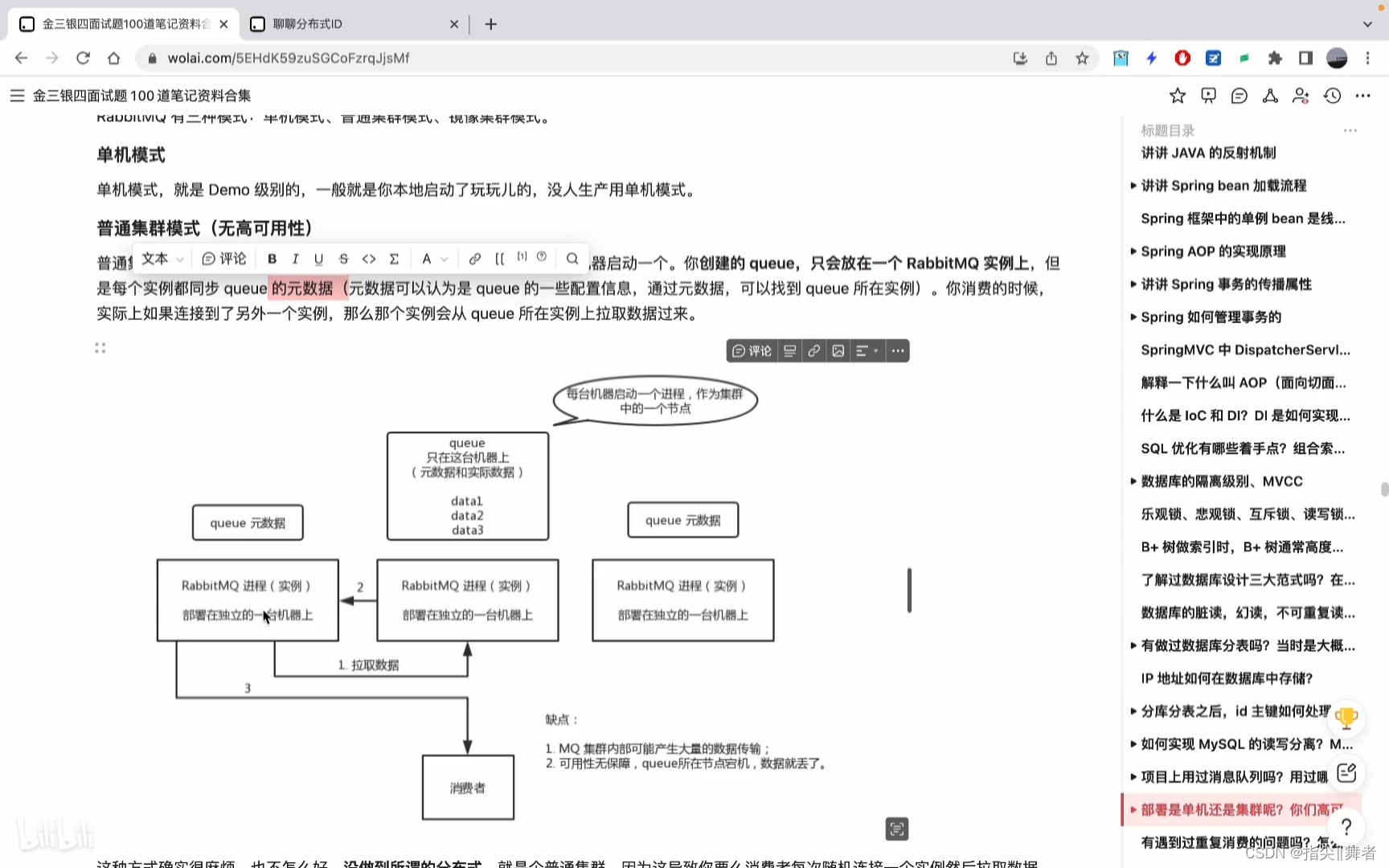Click the replace image icon on image toolbar
The width and height of the screenshot is (1389, 868).
[x=838, y=351]
